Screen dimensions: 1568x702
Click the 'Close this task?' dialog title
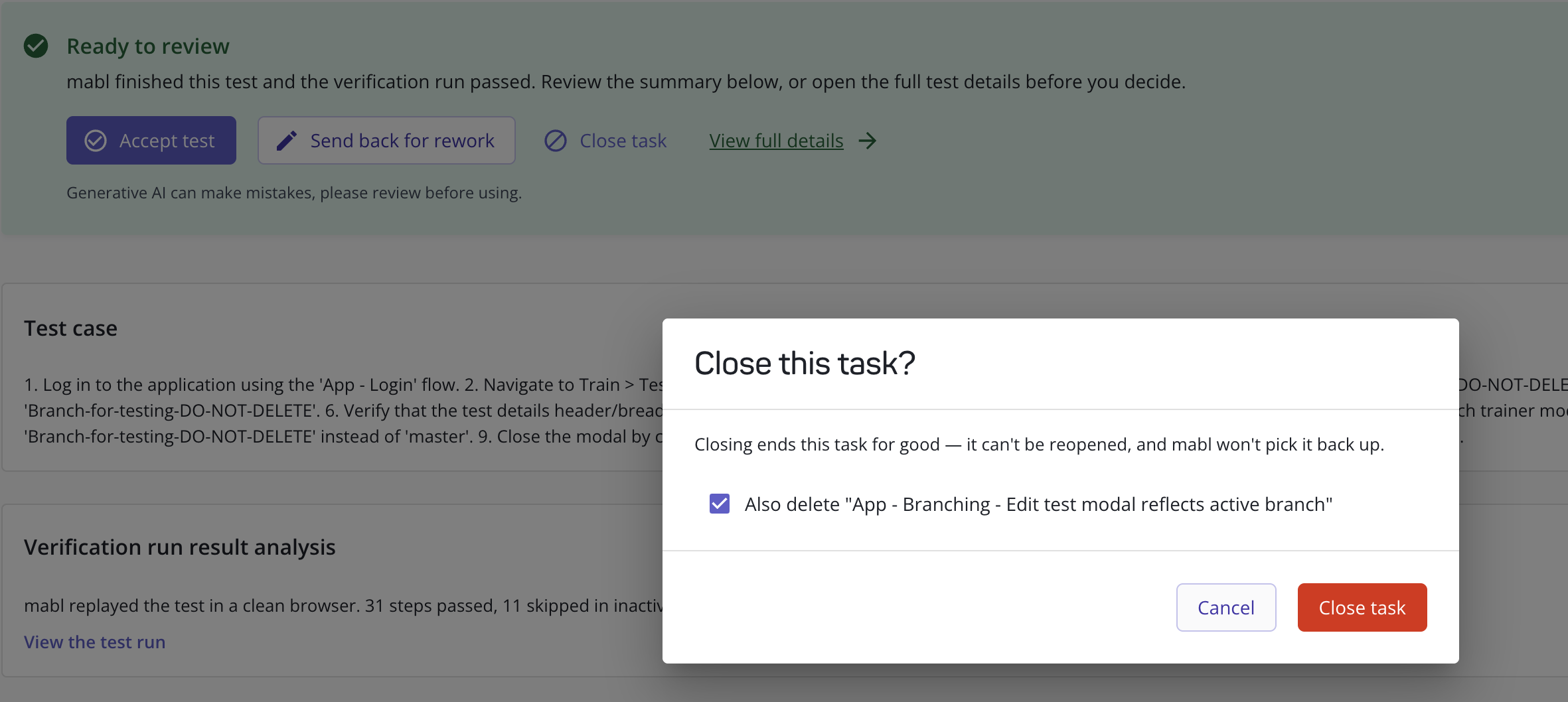[805, 364]
